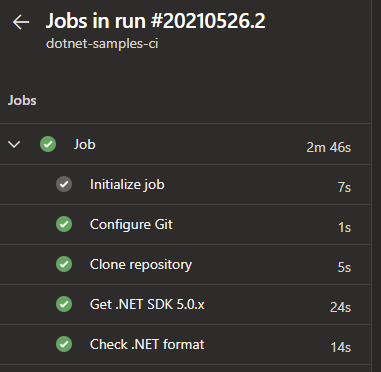The width and height of the screenshot is (381, 372).
Task: Click the 5s duration for Clone repository
Action: coord(344,267)
